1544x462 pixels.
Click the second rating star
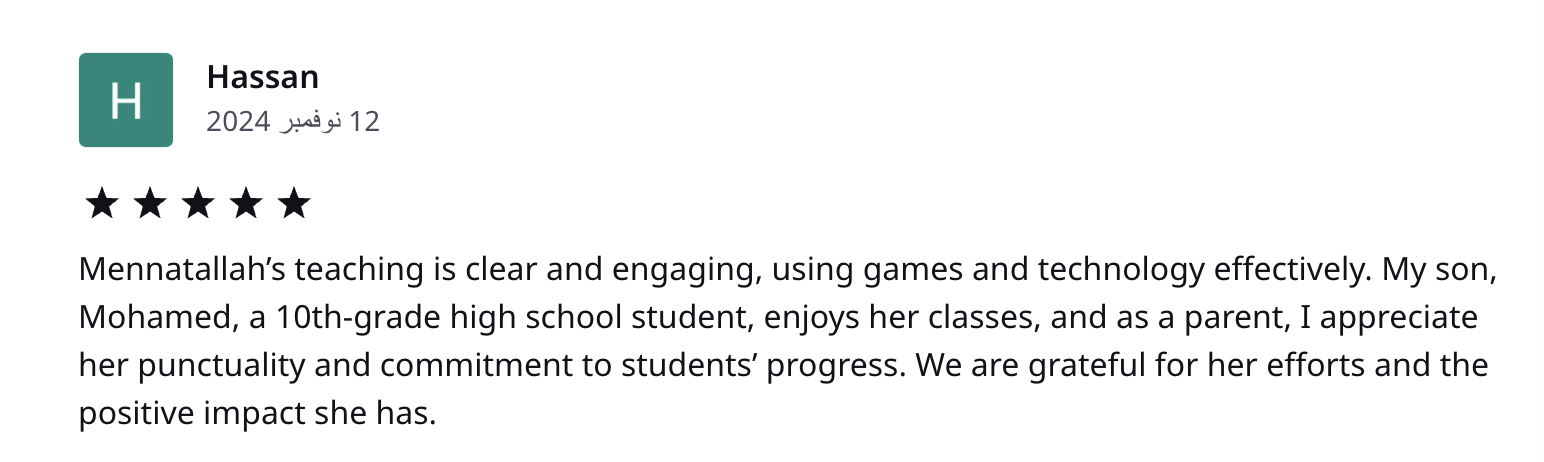150,204
